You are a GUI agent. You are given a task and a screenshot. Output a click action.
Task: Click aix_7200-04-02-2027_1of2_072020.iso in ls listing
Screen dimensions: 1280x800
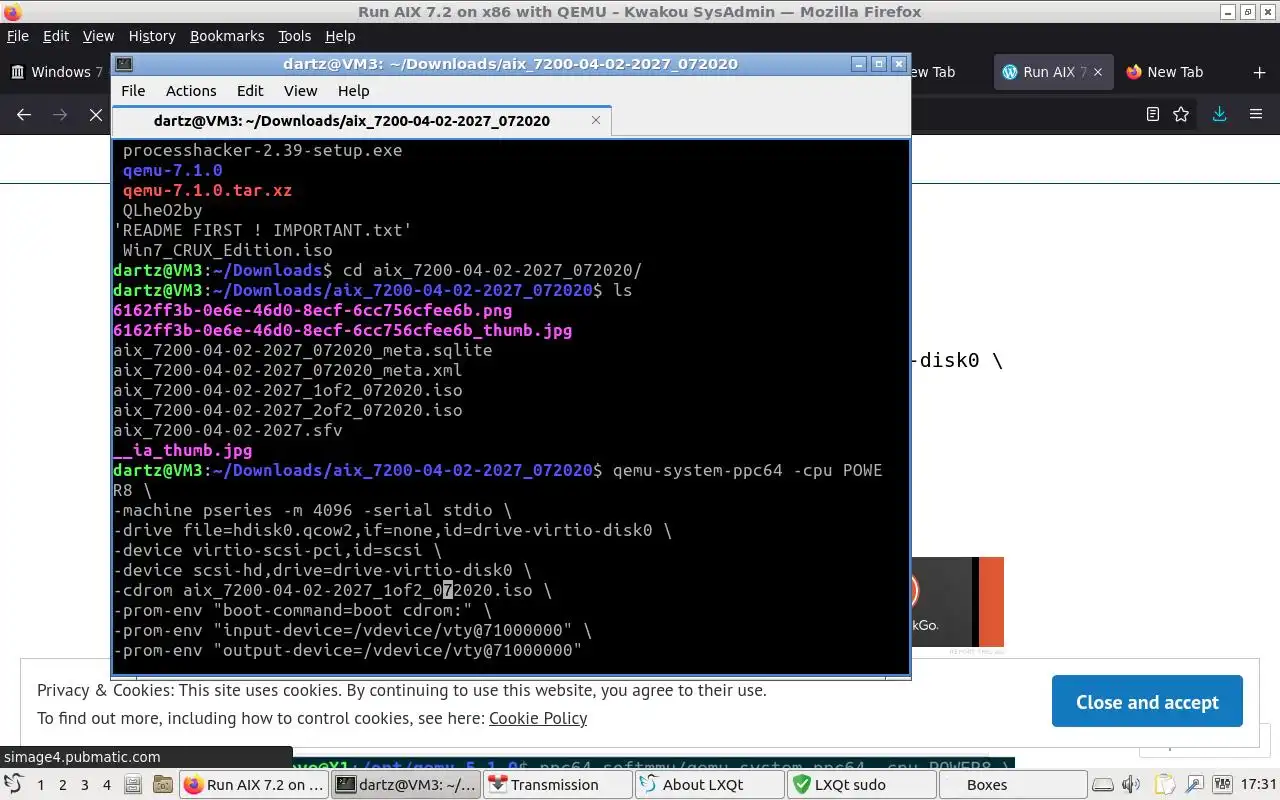point(288,390)
